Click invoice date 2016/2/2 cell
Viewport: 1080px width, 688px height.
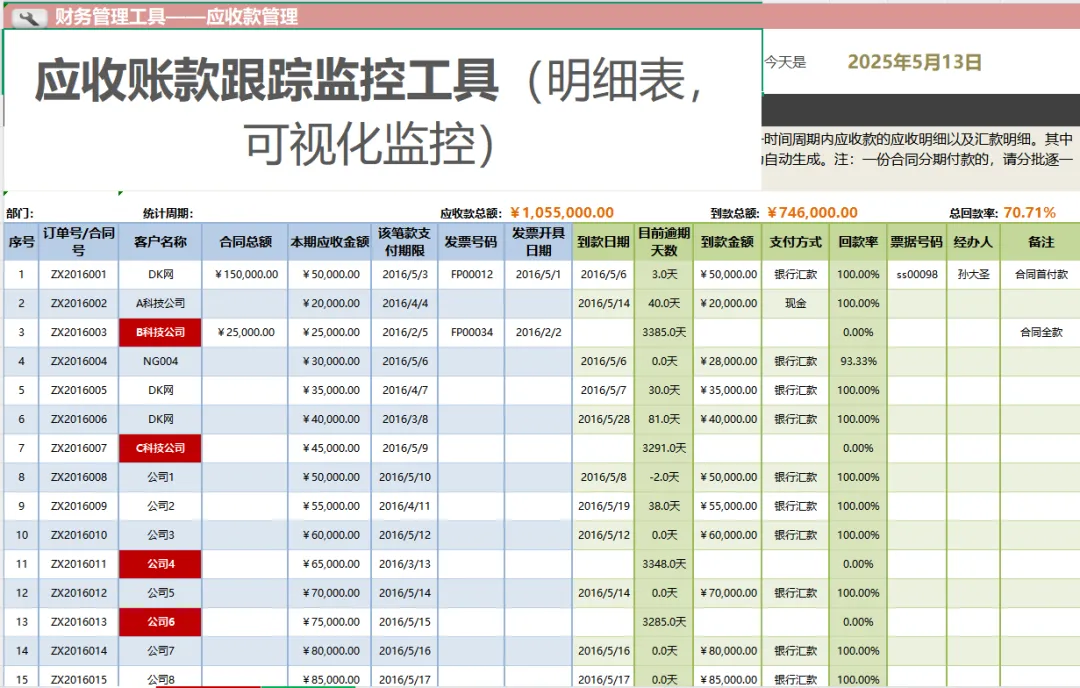coord(538,332)
